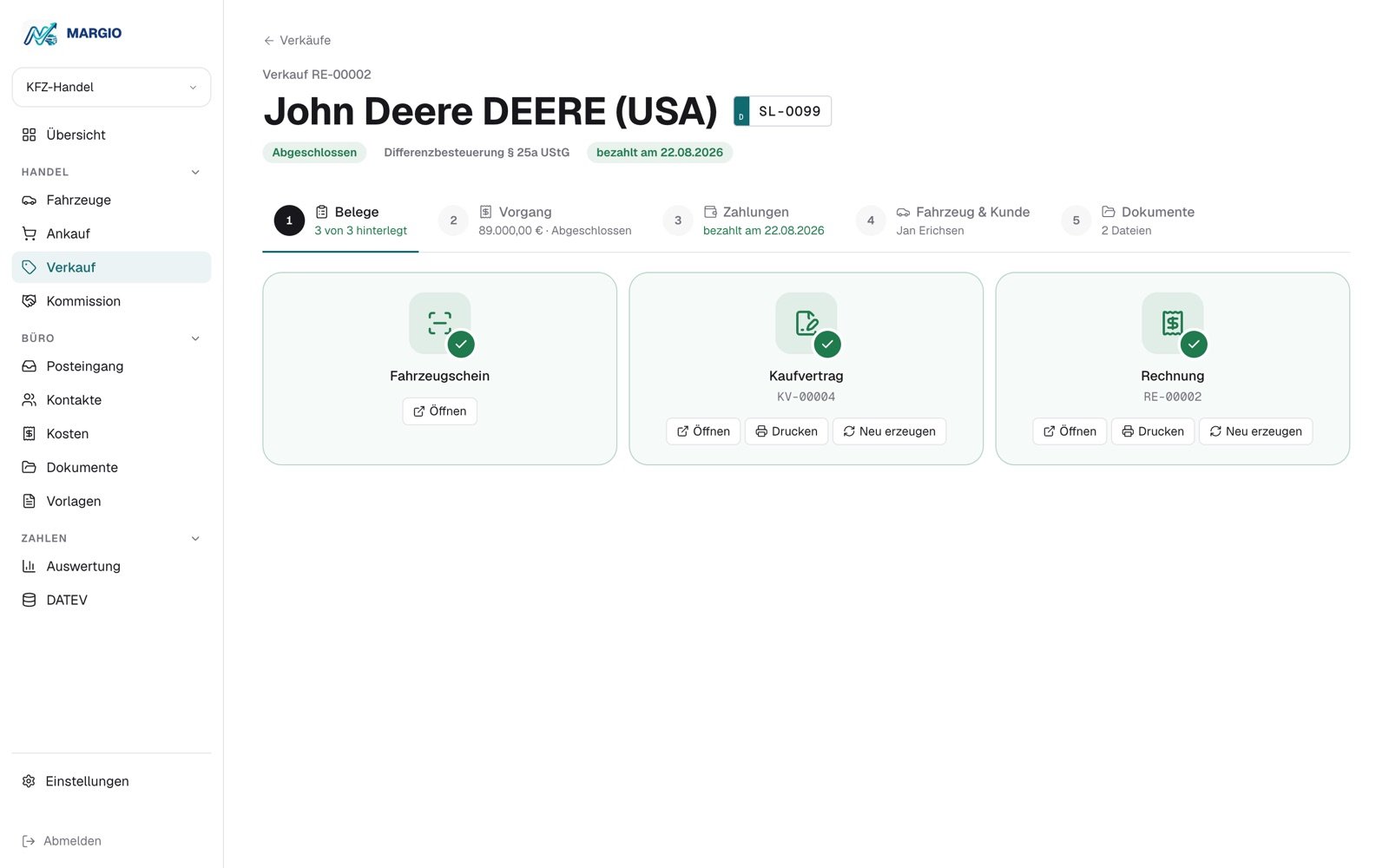Screen dimensions: 1389x868
Task: Click the Abgeschlossen status badge
Action: click(x=314, y=153)
